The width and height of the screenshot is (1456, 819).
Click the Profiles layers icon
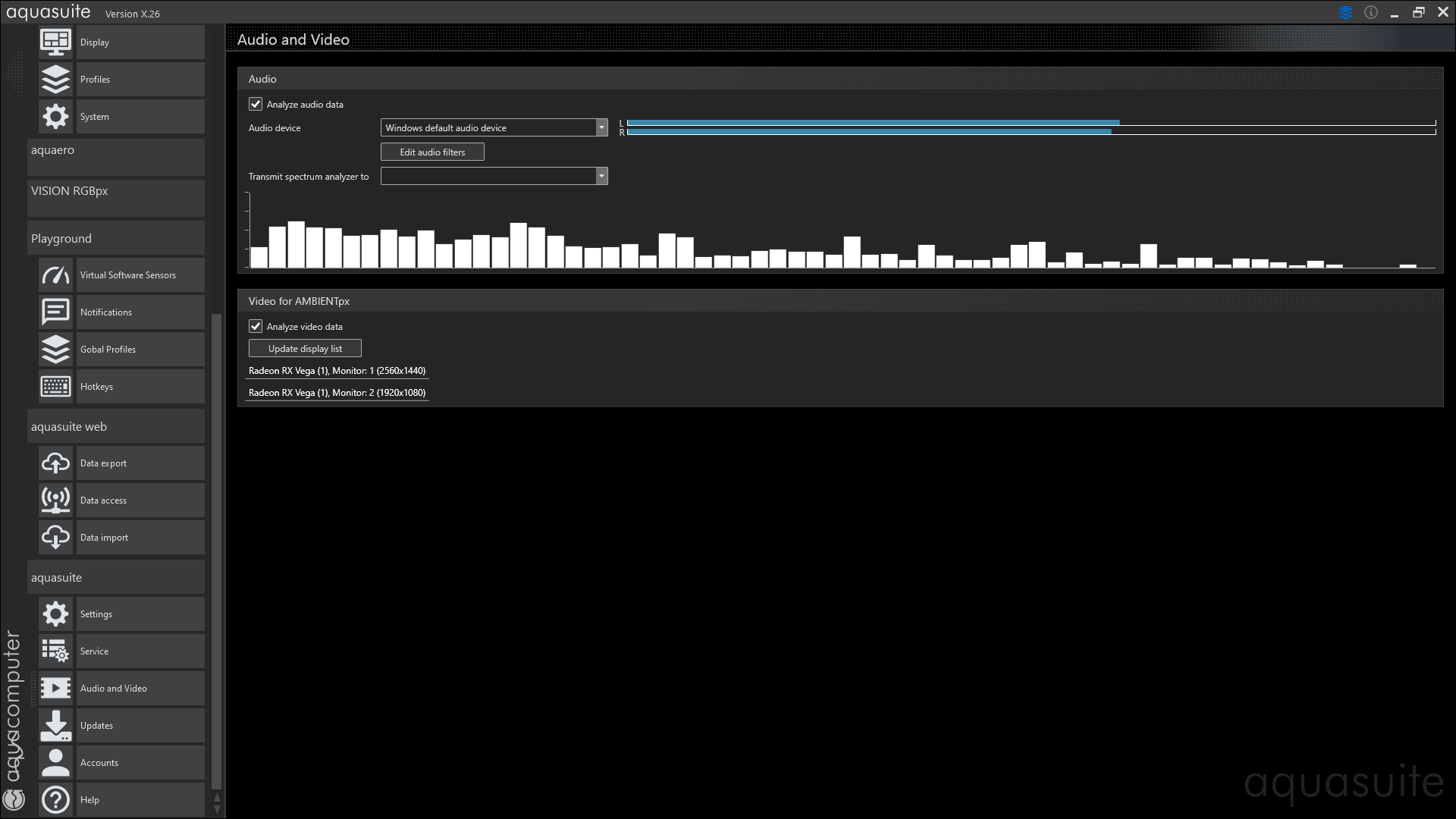(x=55, y=79)
